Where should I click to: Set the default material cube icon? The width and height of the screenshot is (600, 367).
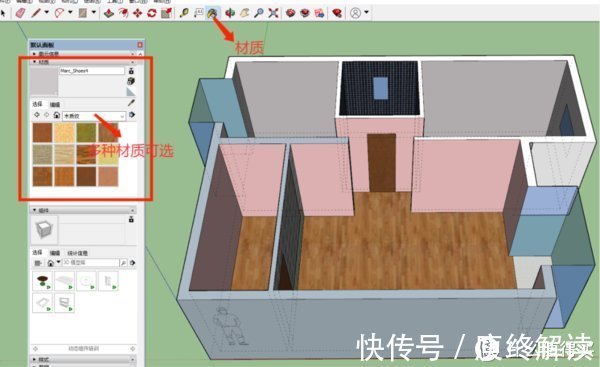[131, 81]
